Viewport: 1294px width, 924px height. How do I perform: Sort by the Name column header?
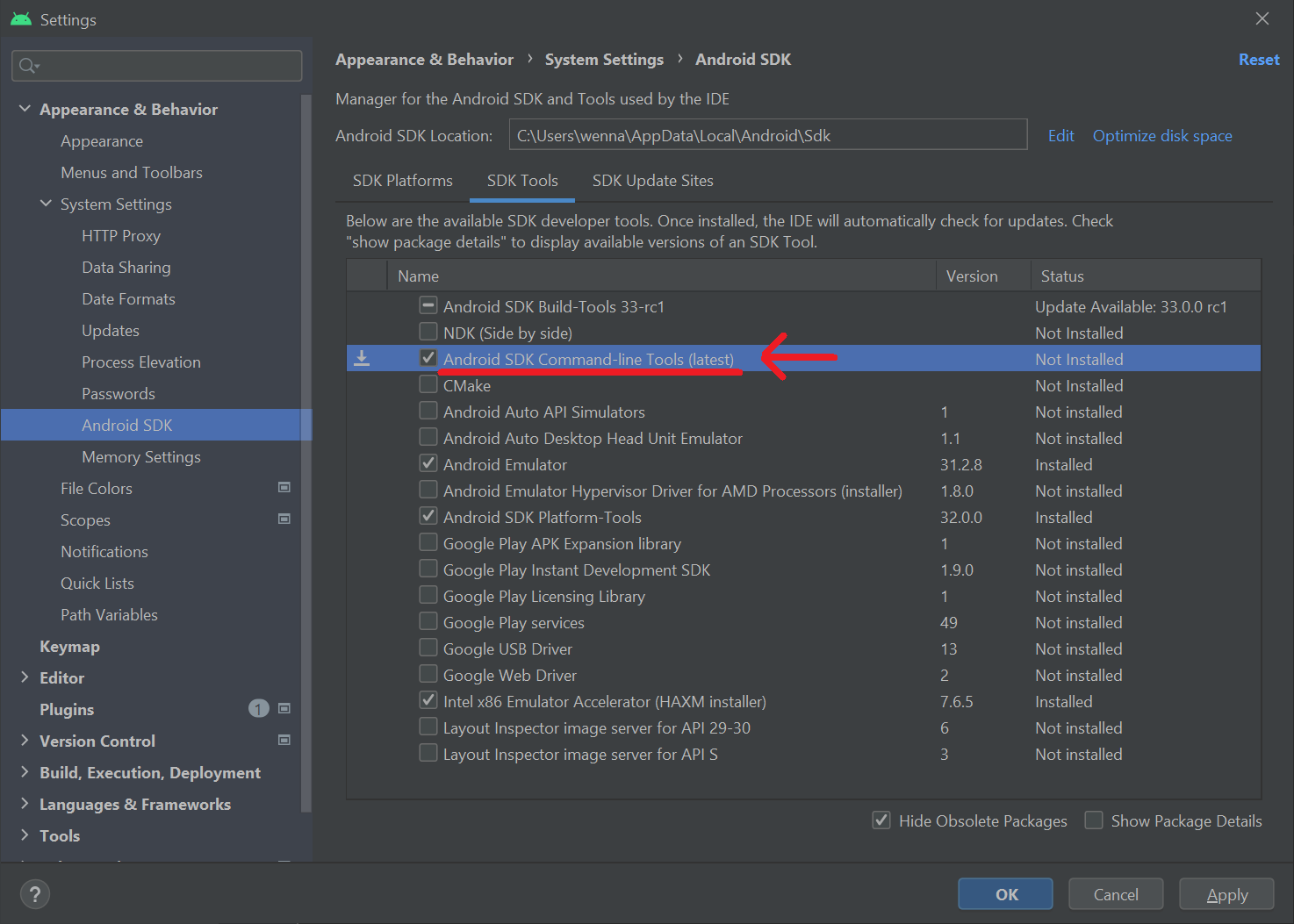(x=662, y=276)
